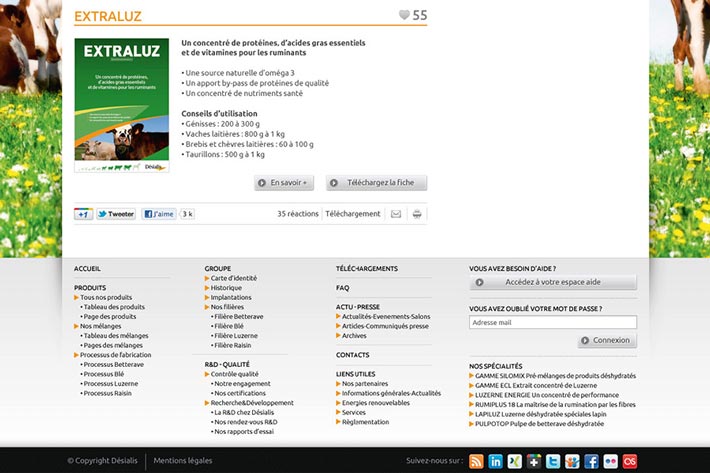Open the 35 réactions link

pos(297,214)
